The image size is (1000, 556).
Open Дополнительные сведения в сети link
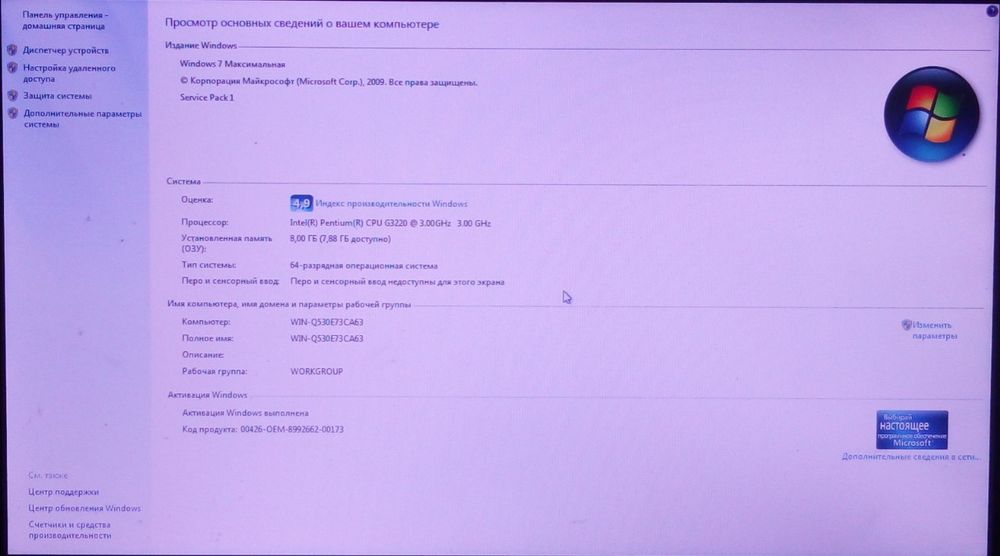click(x=910, y=457)
